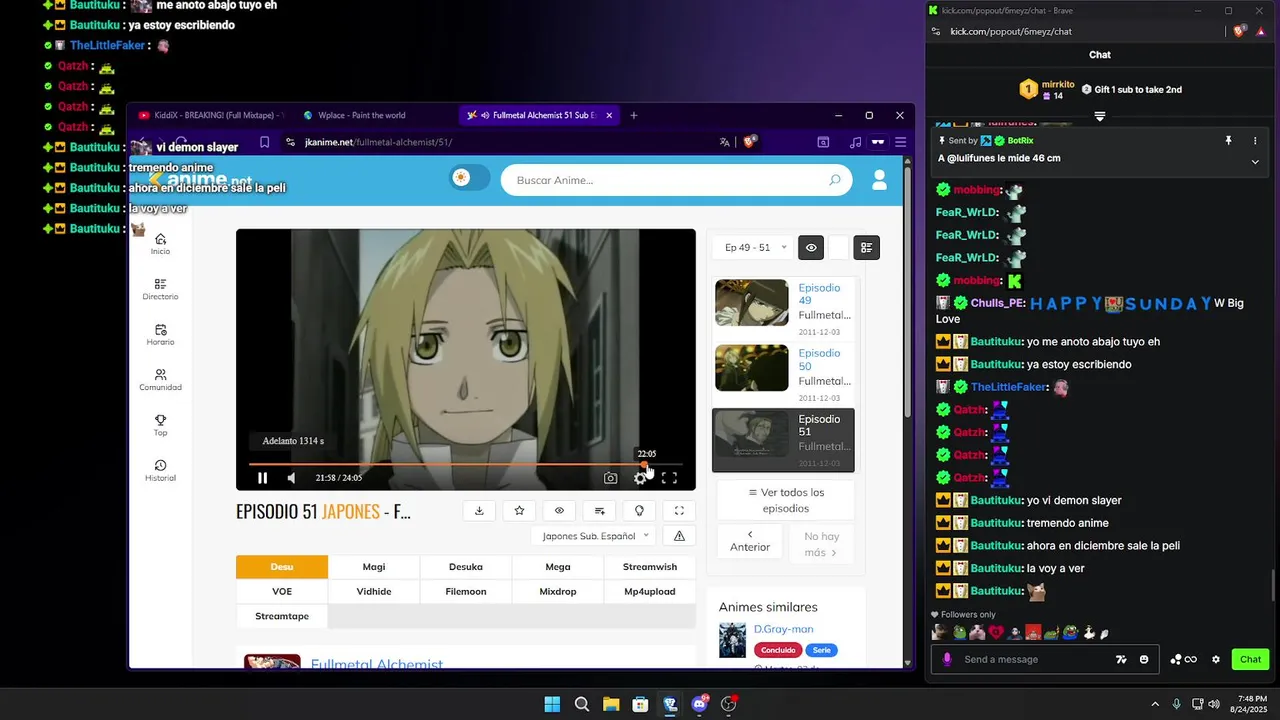Open Discord from the taskbar
1280x720 pixels.
(700, 704)
